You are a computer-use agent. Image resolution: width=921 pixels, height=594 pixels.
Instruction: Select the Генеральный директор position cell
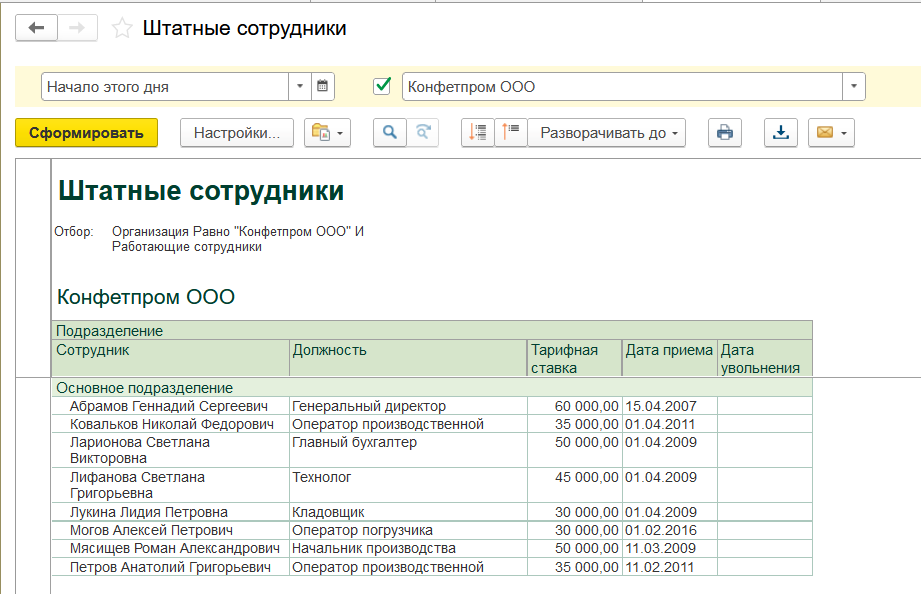tap(408, 406)
